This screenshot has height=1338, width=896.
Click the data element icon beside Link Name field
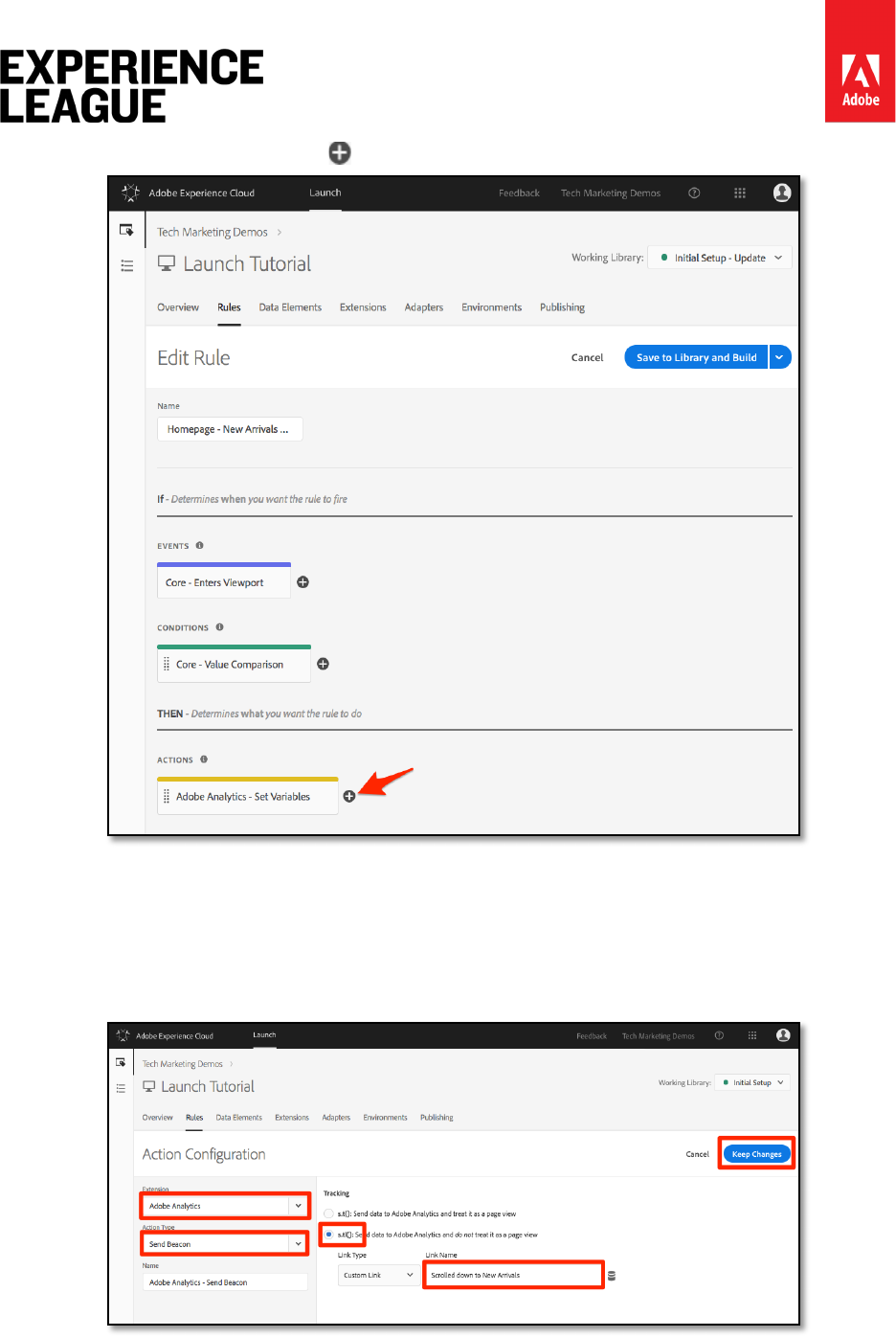tap(612, 1276)
